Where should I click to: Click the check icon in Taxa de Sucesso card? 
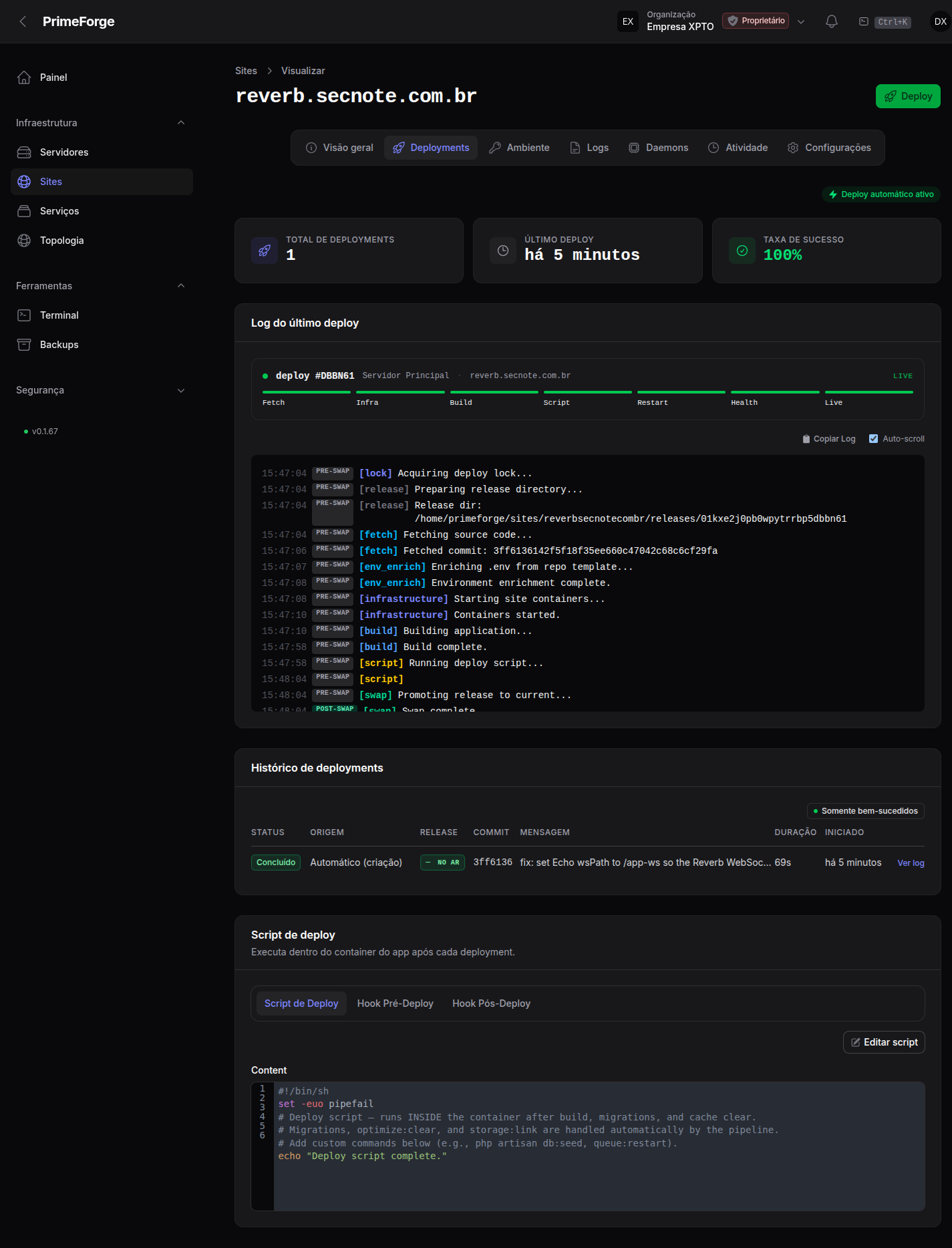[742, 251]
